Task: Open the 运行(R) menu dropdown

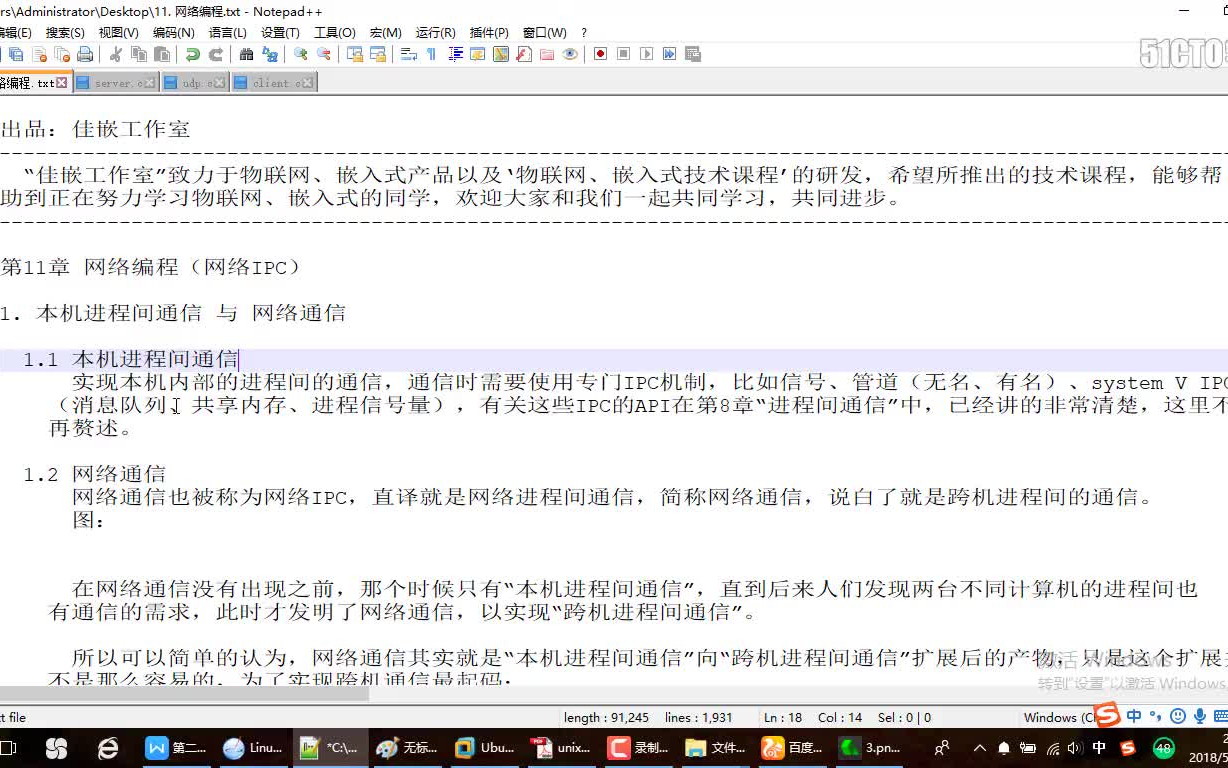Action: [434, 32]
